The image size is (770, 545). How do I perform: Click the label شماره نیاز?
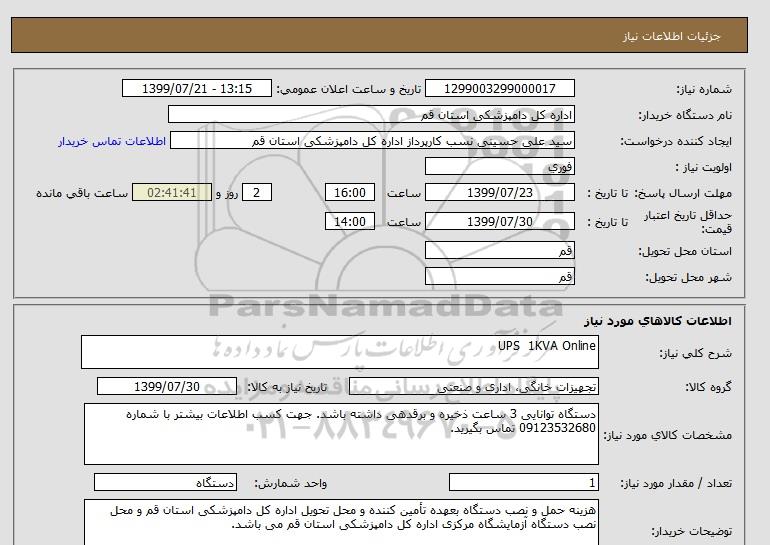pyautogui.click(x=704, y=89)
